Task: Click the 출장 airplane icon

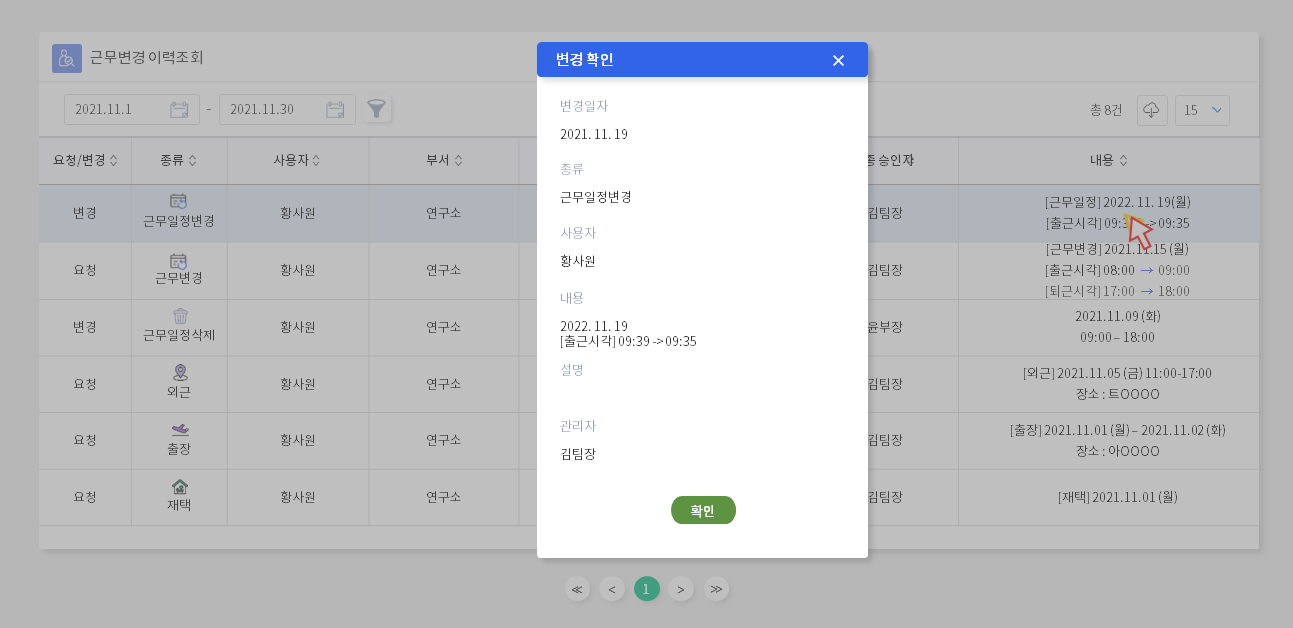Action: point(179,429)
